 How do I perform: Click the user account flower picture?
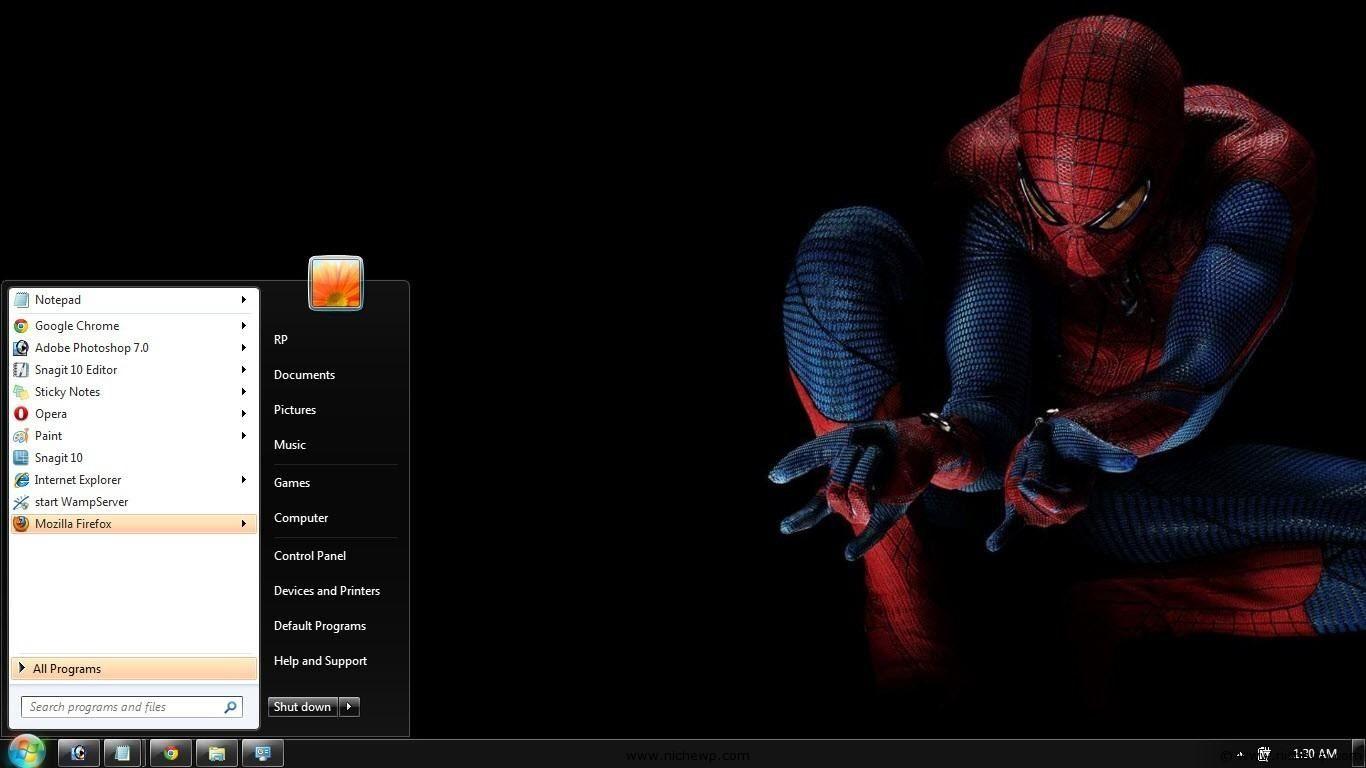coord(336,283)
